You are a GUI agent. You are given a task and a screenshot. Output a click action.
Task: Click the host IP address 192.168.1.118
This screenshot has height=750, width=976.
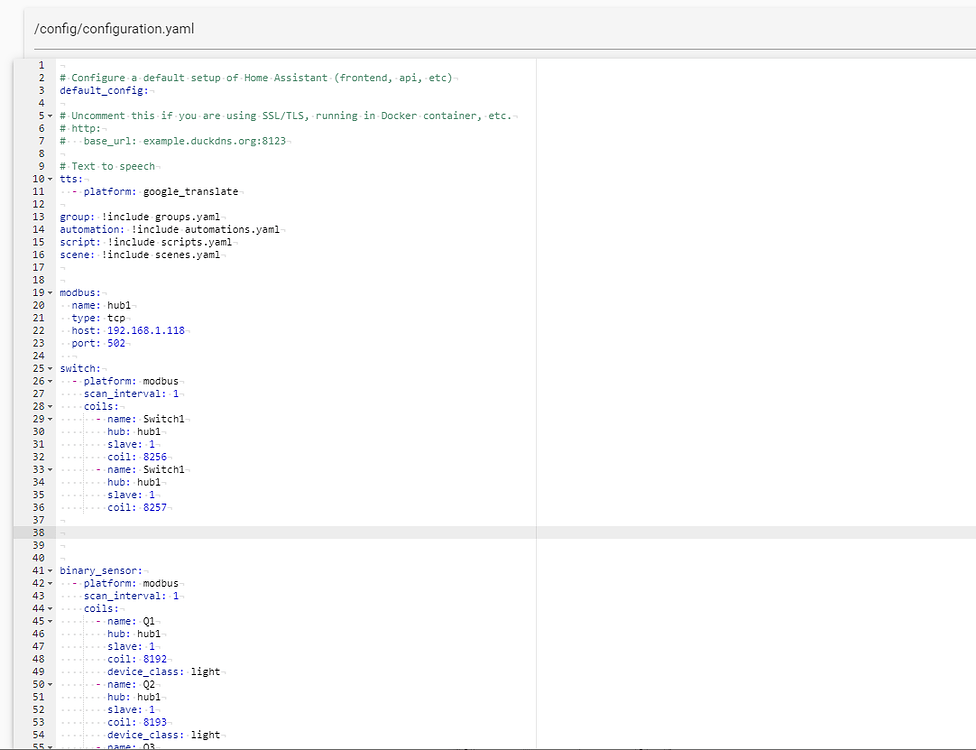tap(145, 331)
